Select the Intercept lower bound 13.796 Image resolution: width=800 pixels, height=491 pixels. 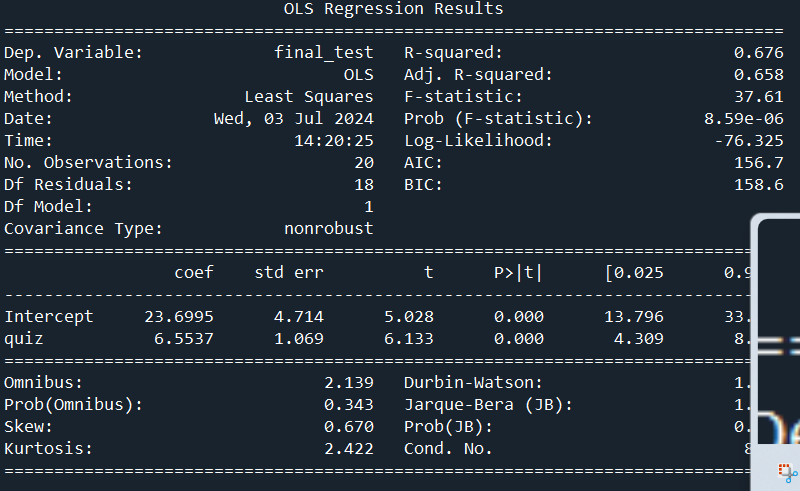point(634,316)
